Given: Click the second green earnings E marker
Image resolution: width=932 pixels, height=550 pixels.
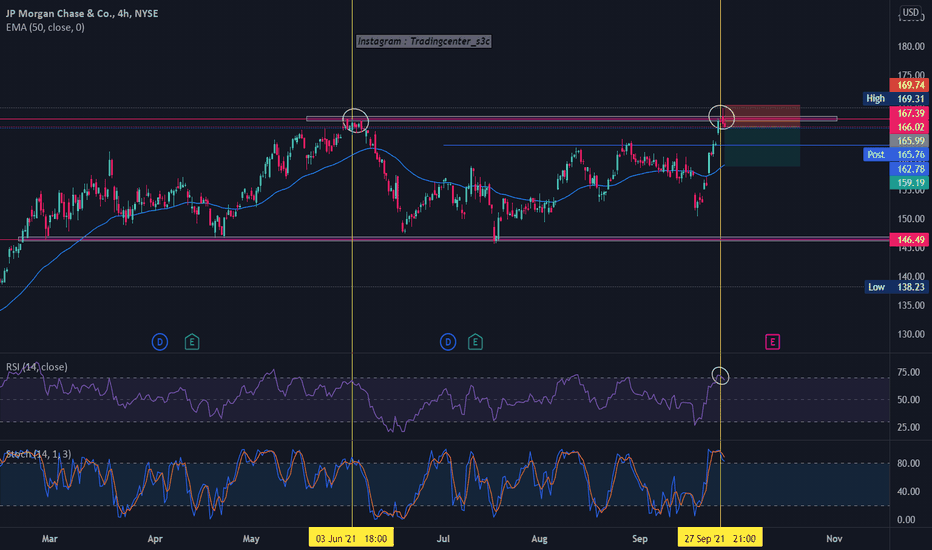Looking at the screenshot, I should point(475,342).
